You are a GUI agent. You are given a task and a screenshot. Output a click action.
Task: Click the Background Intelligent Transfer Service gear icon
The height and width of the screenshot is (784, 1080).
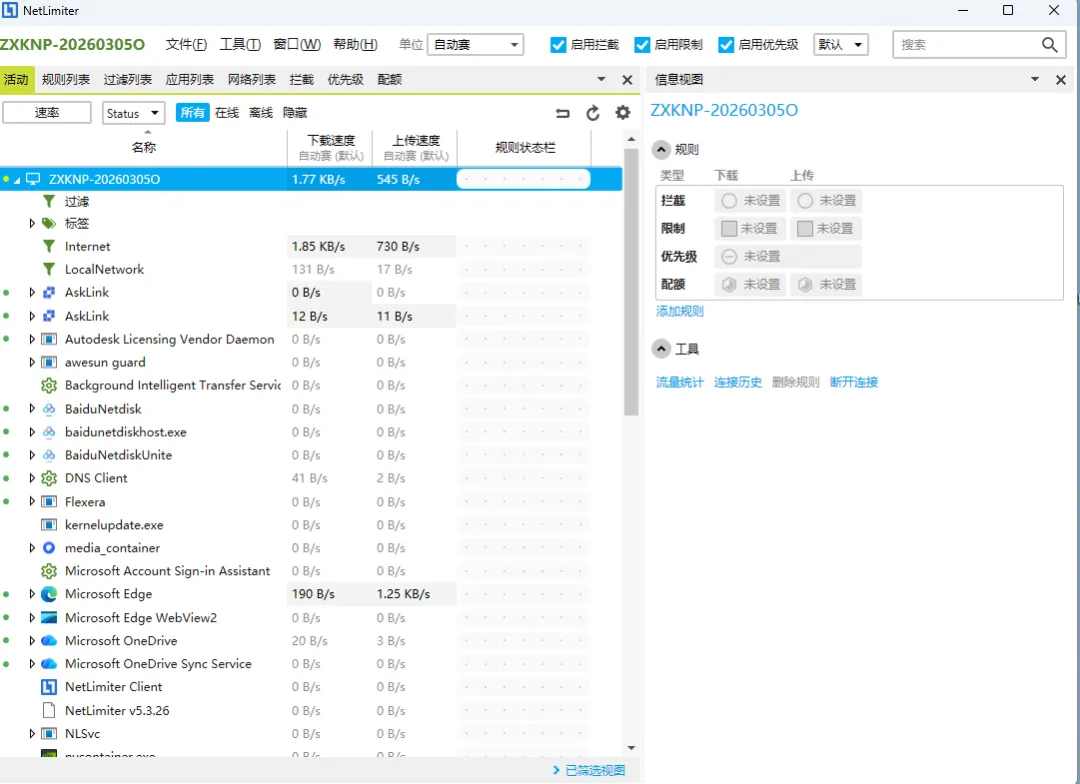[x=49, y=385]
